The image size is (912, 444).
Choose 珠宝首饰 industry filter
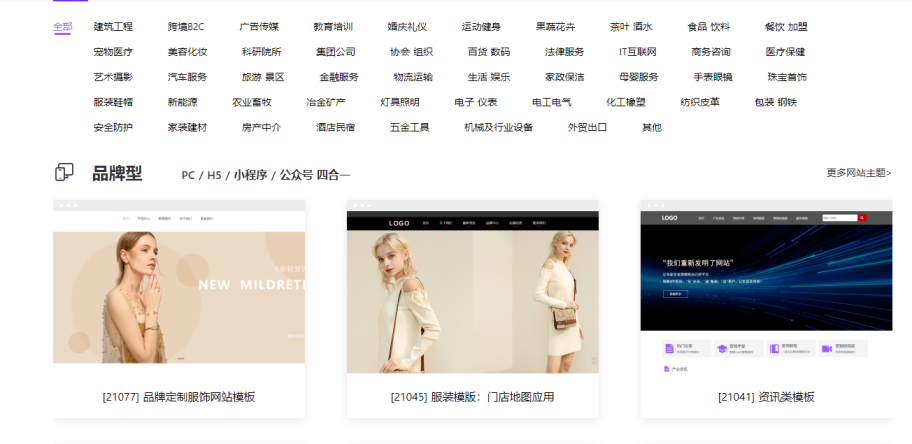point(787,76)
